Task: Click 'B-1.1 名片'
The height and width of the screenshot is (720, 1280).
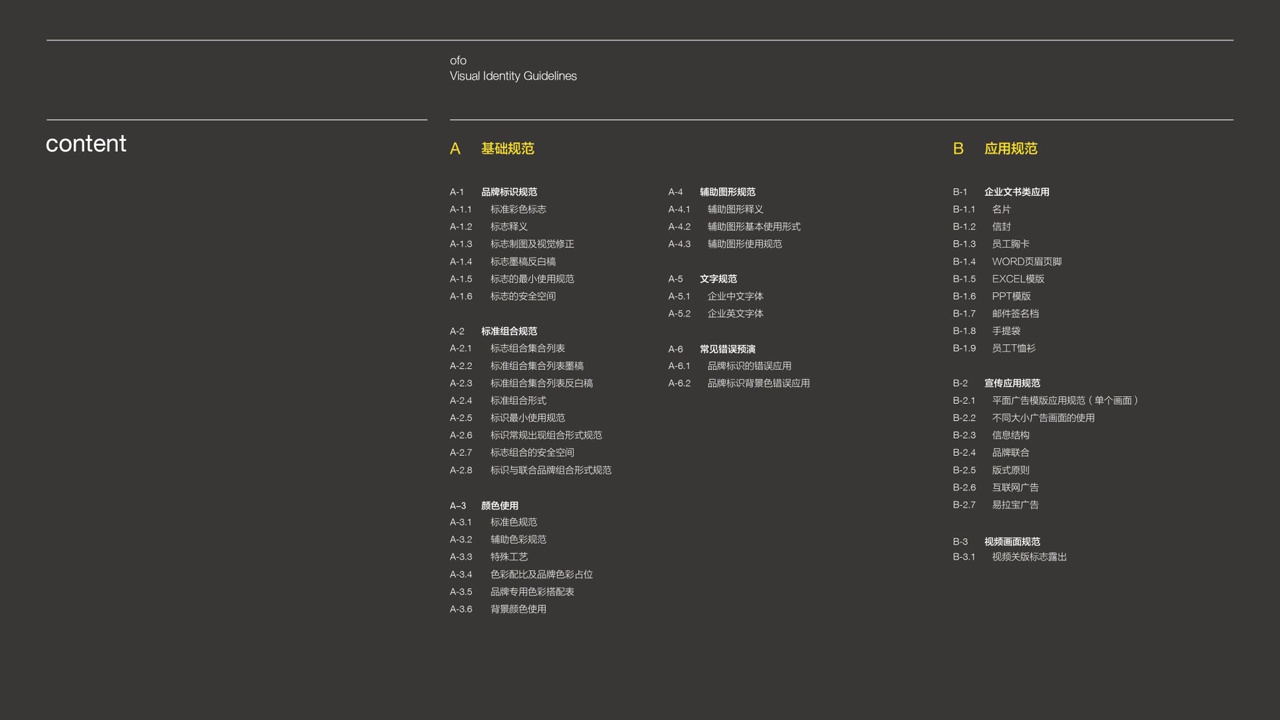Action: tap(982, 210)
